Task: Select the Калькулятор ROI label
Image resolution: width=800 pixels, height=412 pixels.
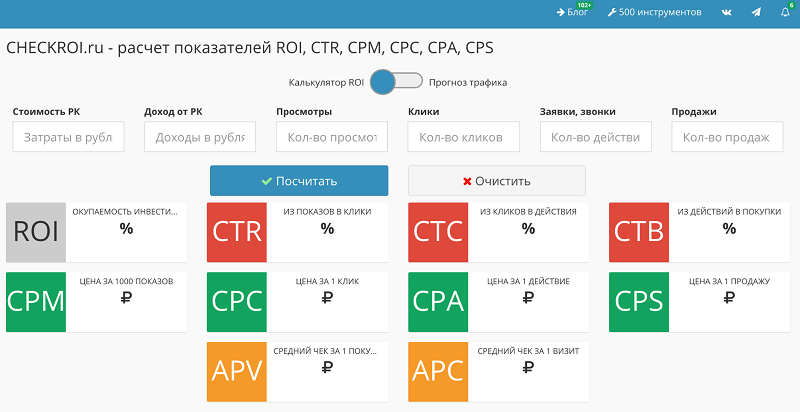Action: point(326,83)
